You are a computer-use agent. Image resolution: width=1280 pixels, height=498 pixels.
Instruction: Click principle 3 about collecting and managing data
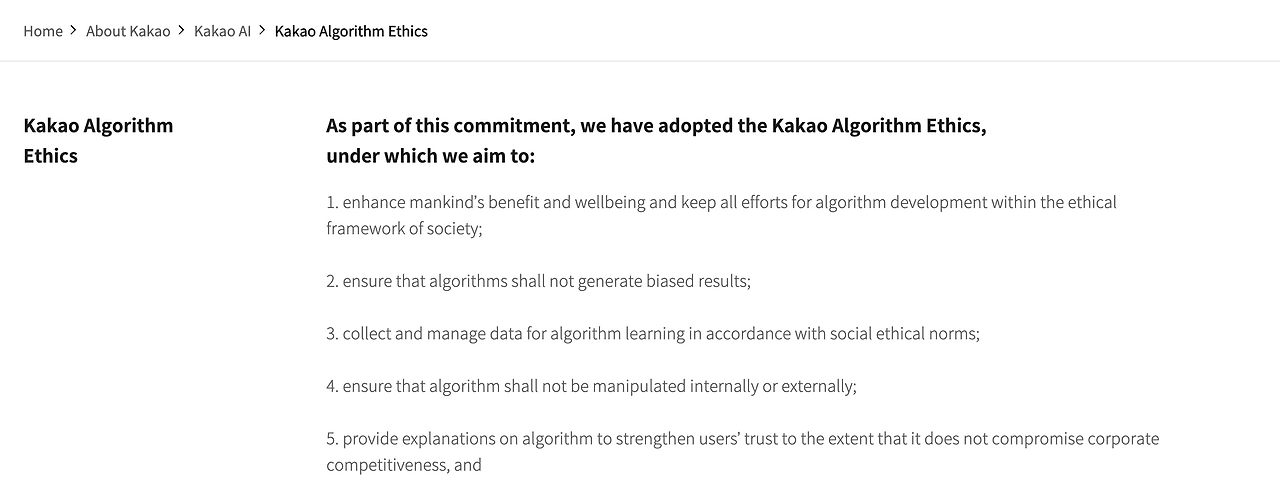tap(652, 333)
